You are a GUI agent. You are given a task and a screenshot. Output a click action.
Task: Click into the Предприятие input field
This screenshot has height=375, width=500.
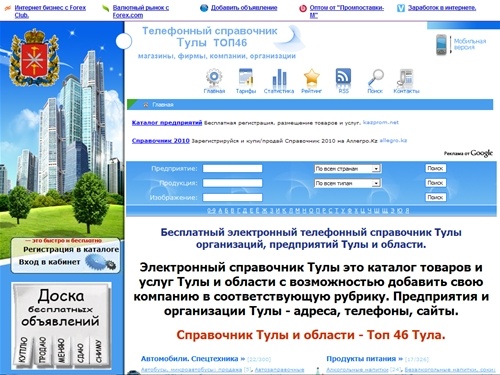point(233,169)
